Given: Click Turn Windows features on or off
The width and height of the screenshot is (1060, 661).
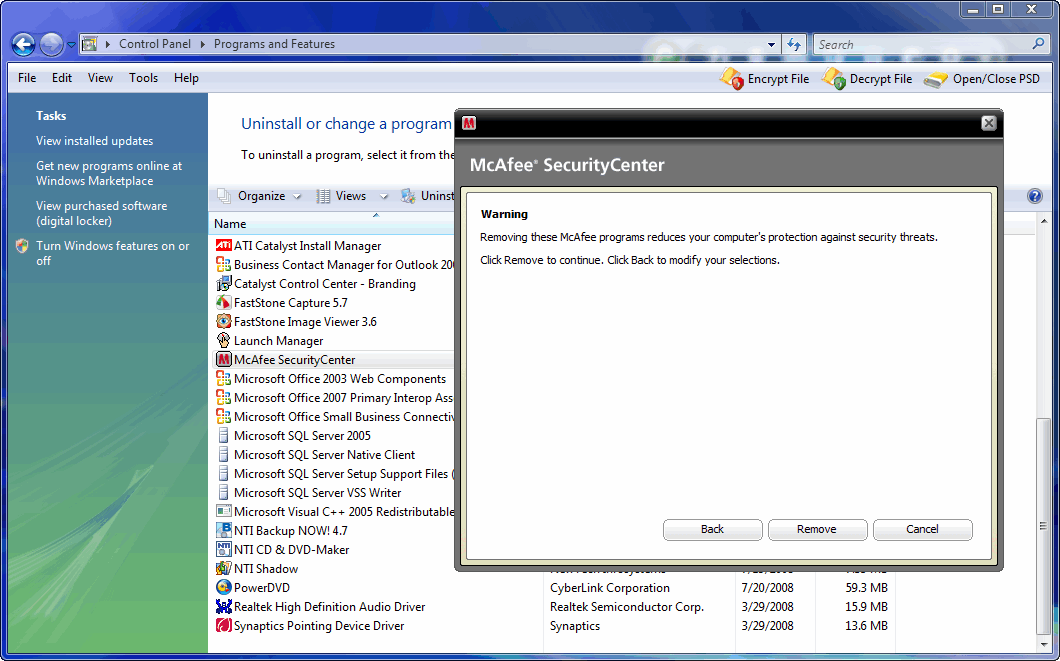Looking at the screenshot, I should [112, 253].
